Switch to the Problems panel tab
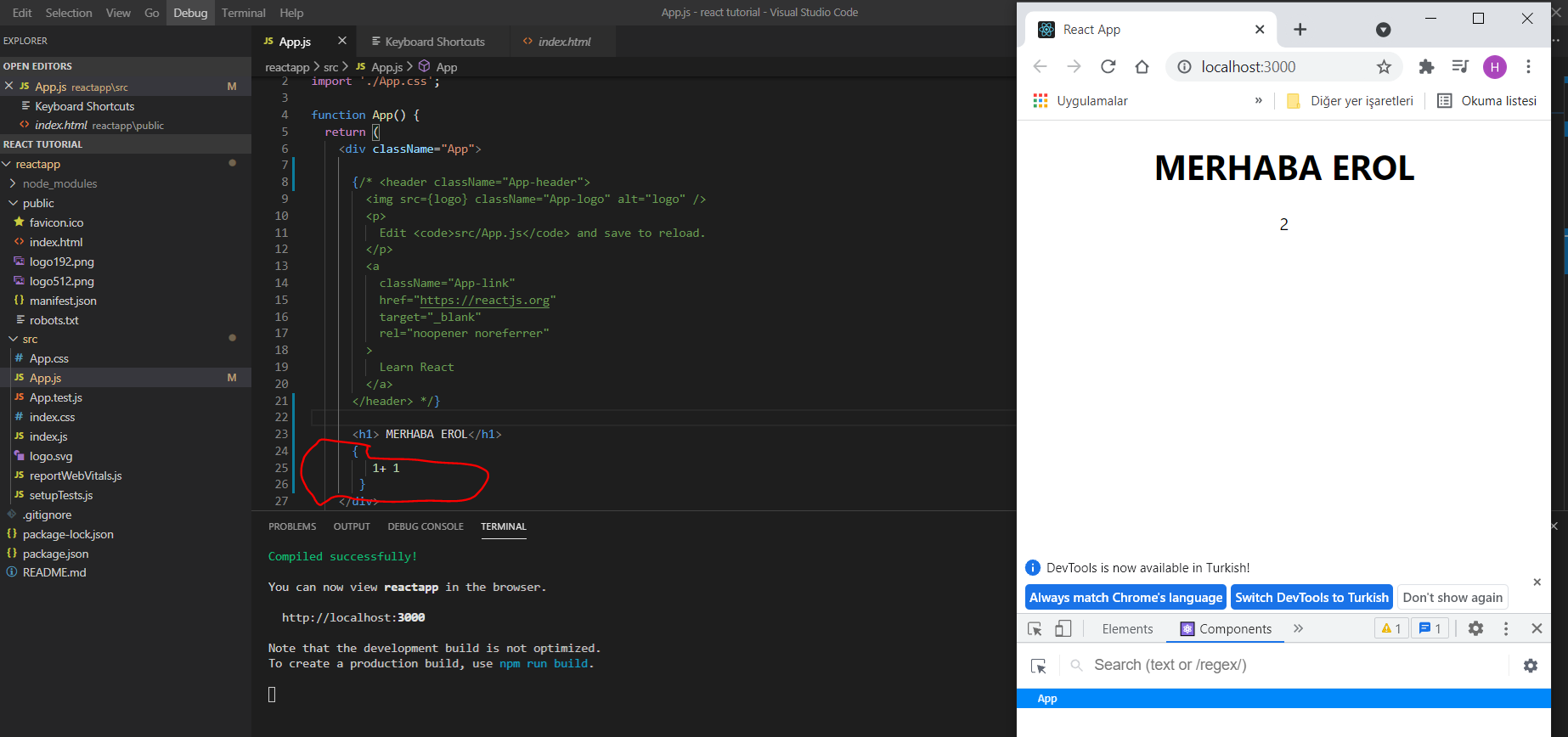This screenshot has height=737, width=1568. [x=292, y=526]
